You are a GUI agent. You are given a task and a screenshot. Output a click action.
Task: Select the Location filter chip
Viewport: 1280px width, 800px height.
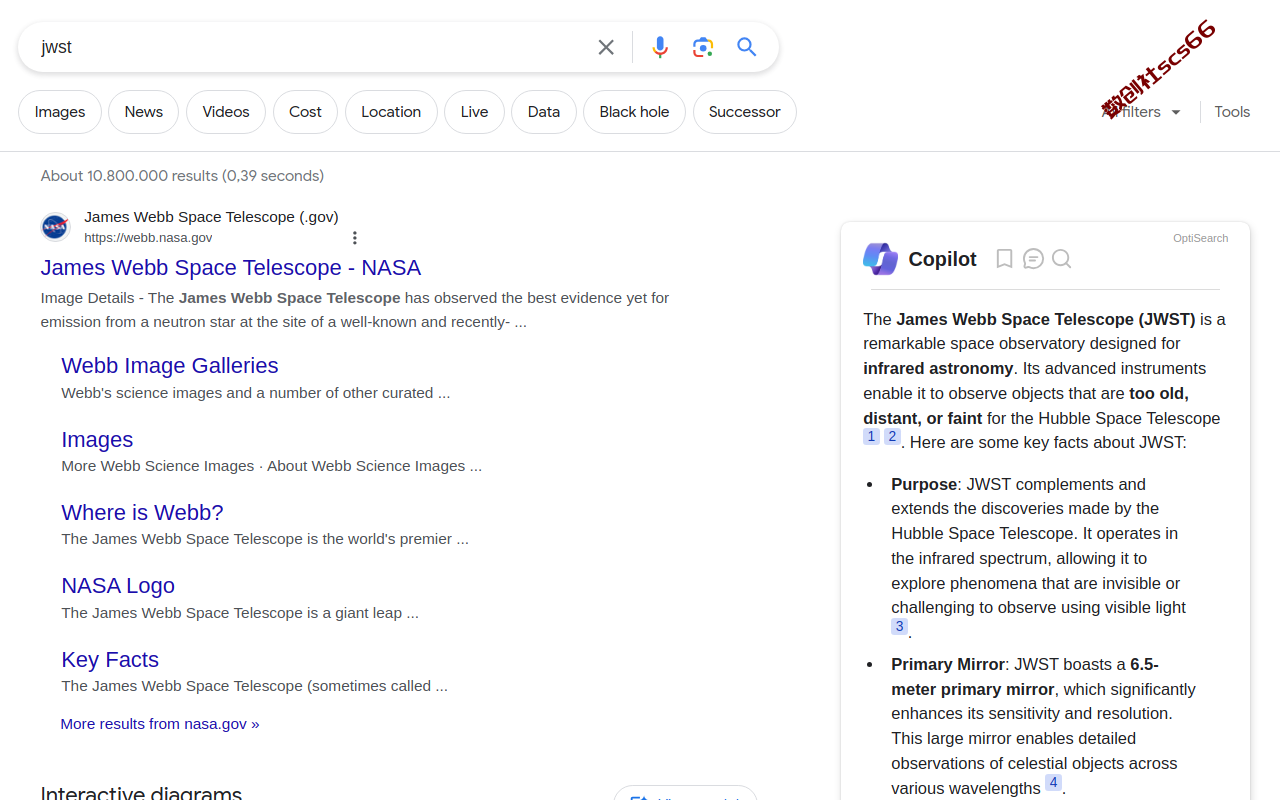tap(391, 112)
